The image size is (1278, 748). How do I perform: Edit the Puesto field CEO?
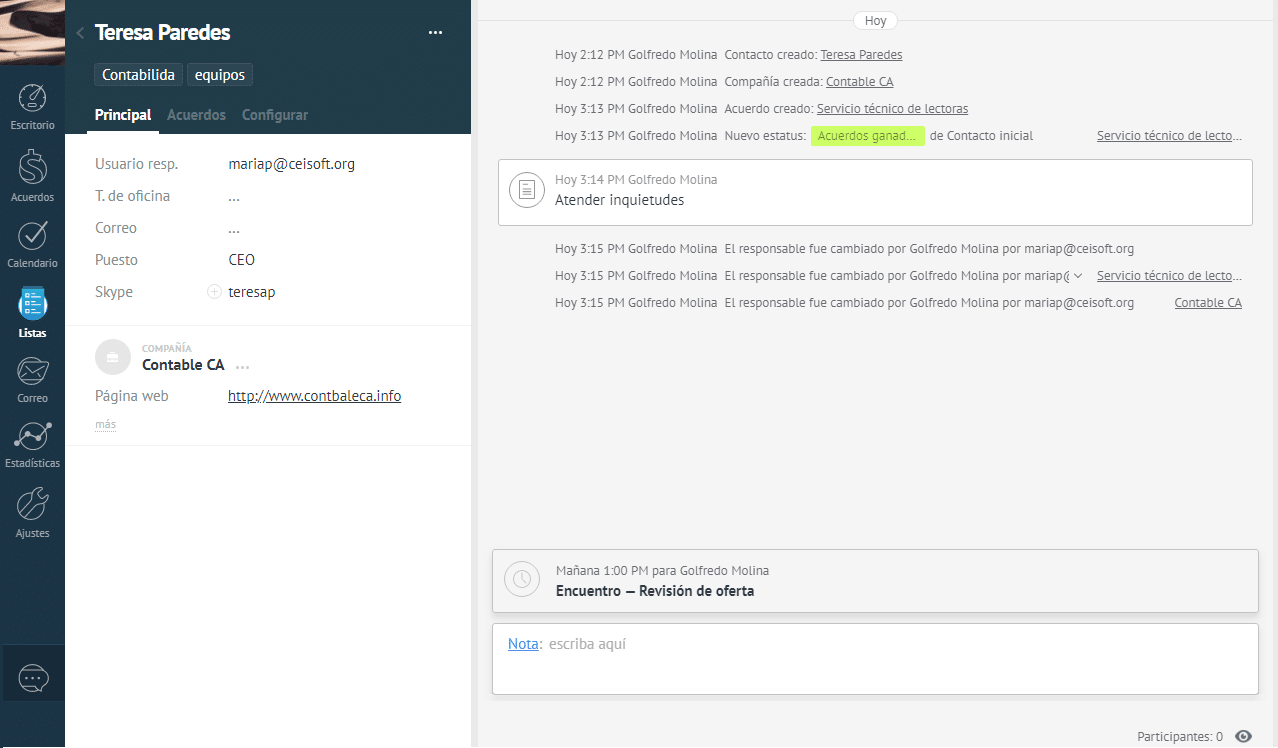[x=241, y=260]
